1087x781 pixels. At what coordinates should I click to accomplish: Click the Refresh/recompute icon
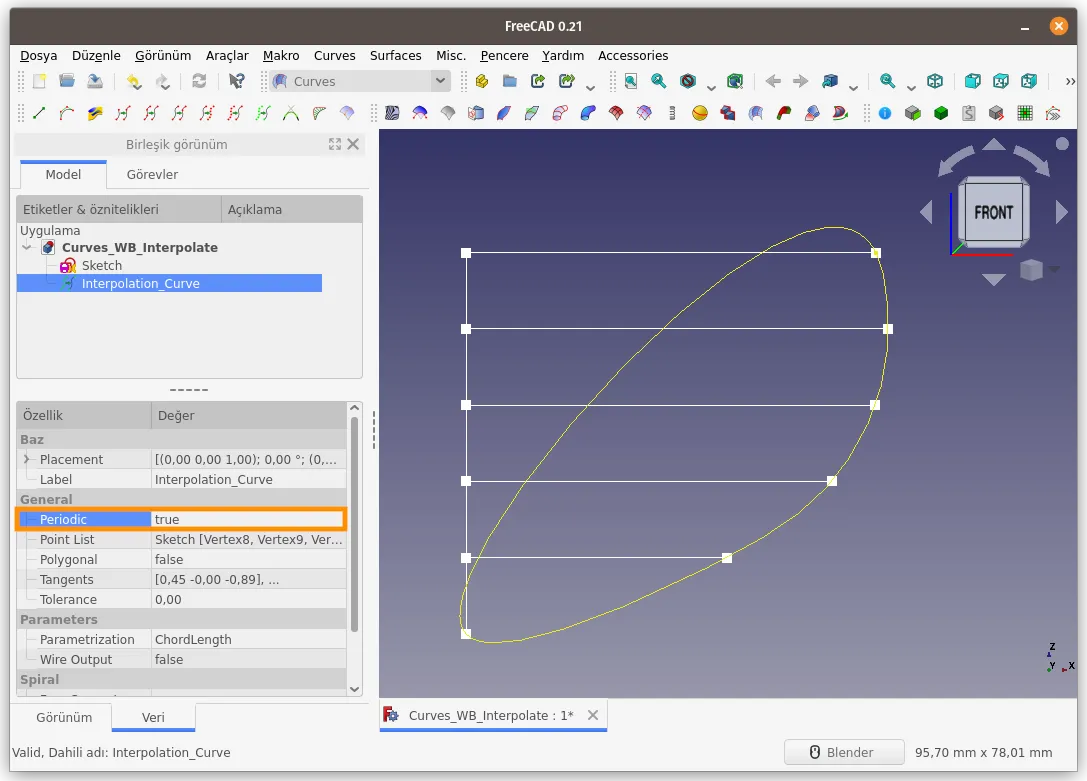(199, 81)
